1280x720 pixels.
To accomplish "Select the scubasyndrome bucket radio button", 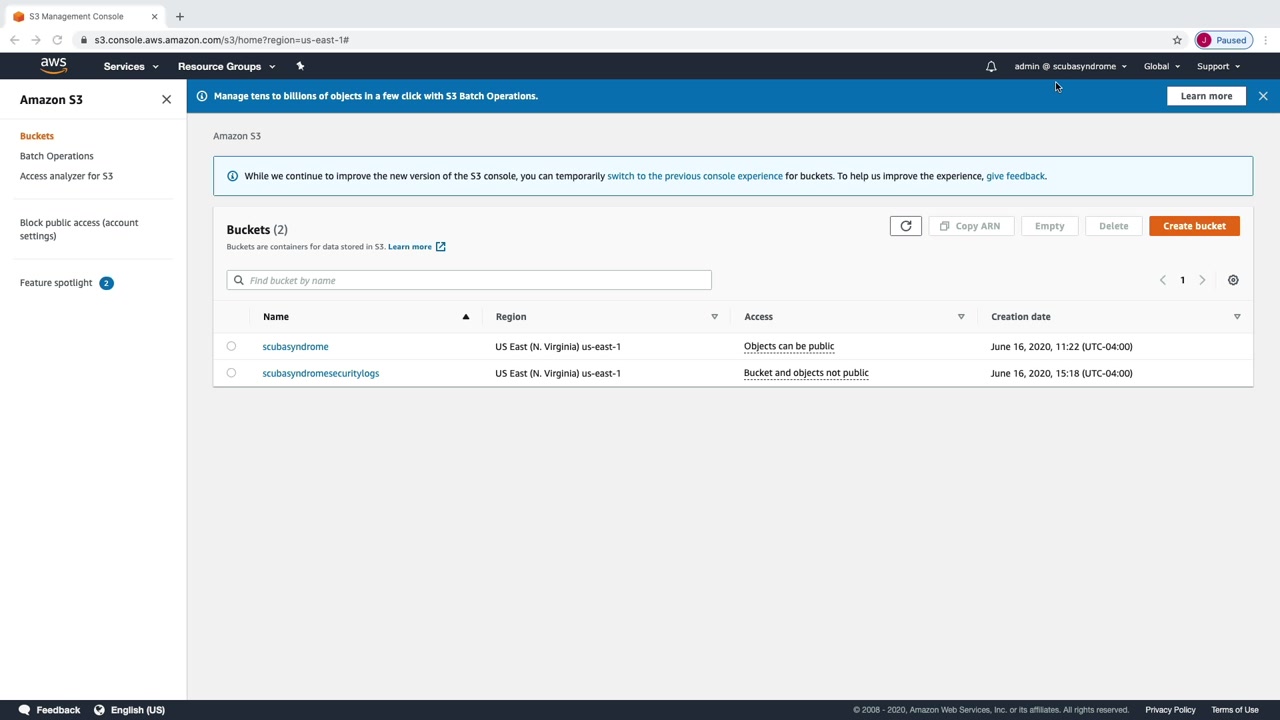I will pos(231,346).
